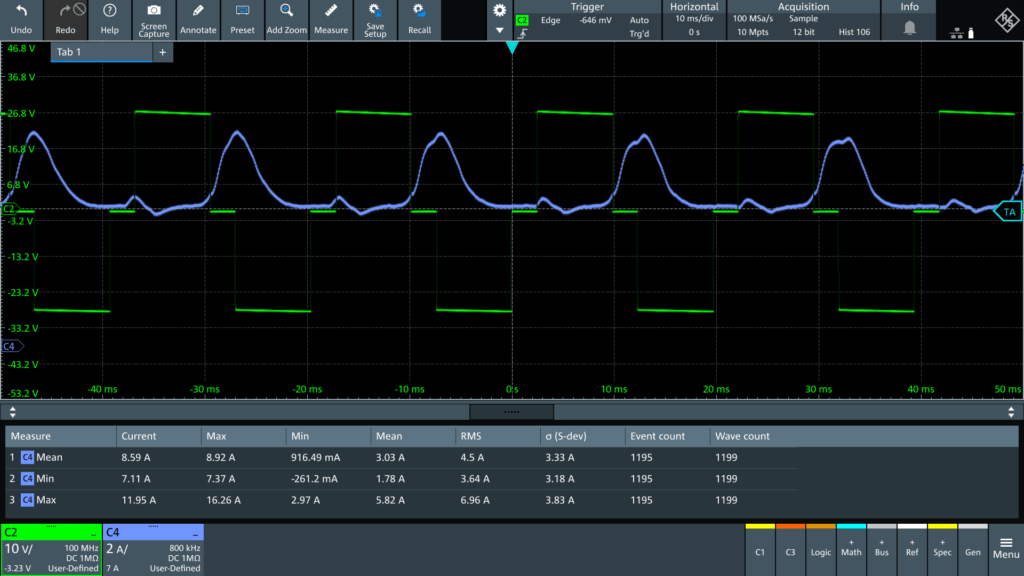Take a Screen Capture
Viewport: 1024px width, 576px height.
pyautogui.click(x=154, y=10)
